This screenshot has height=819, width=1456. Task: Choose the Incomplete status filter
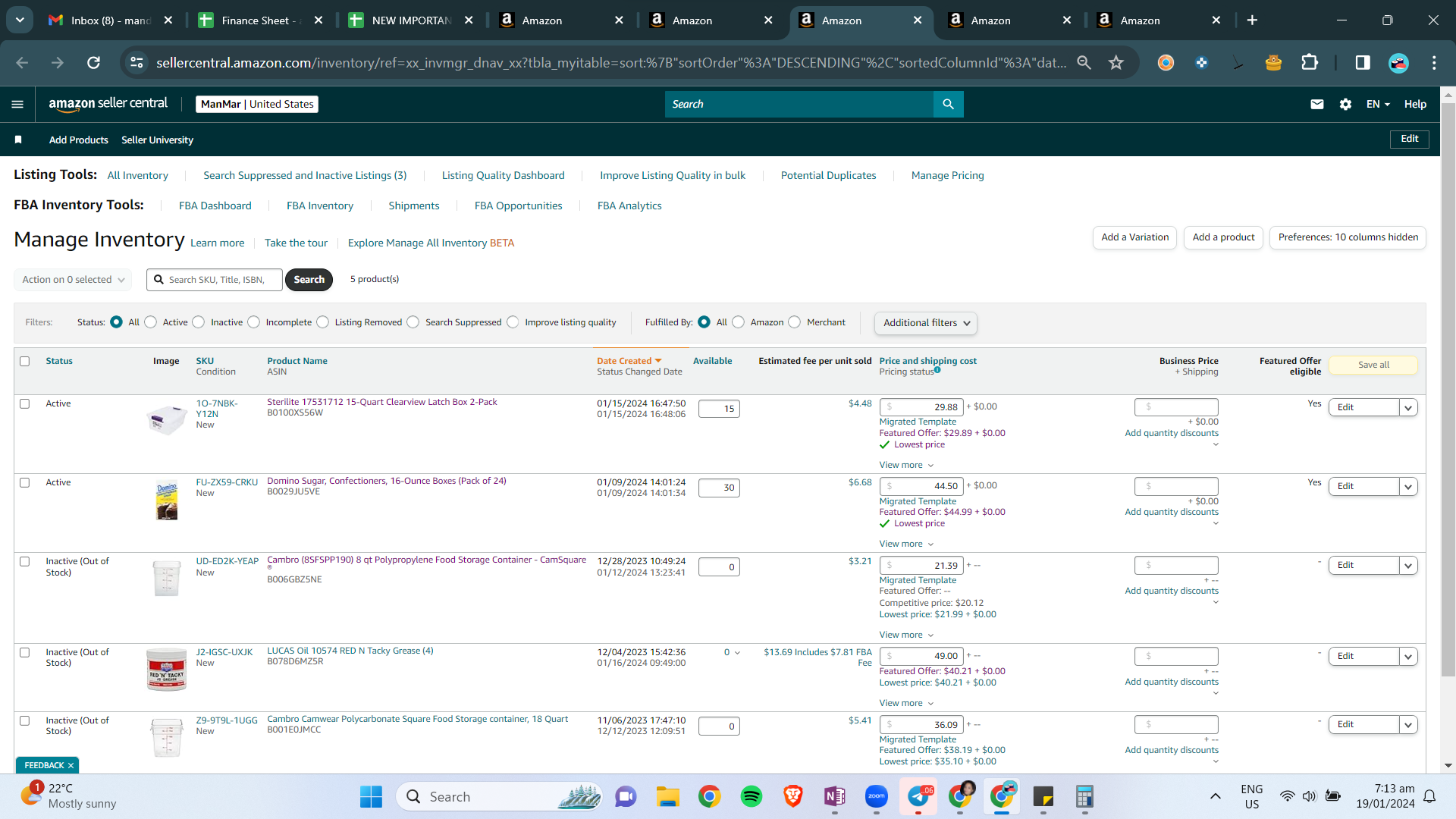254,322
